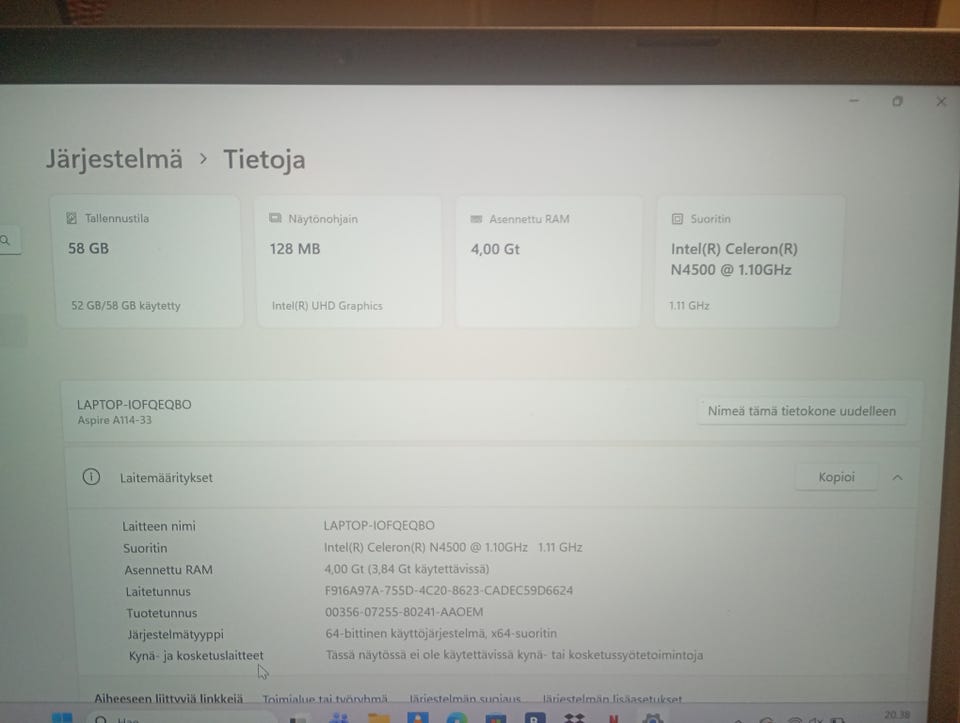Open the Windows Start menu
The width and height of the screenshot is (960, 723).
pos(62,717)
